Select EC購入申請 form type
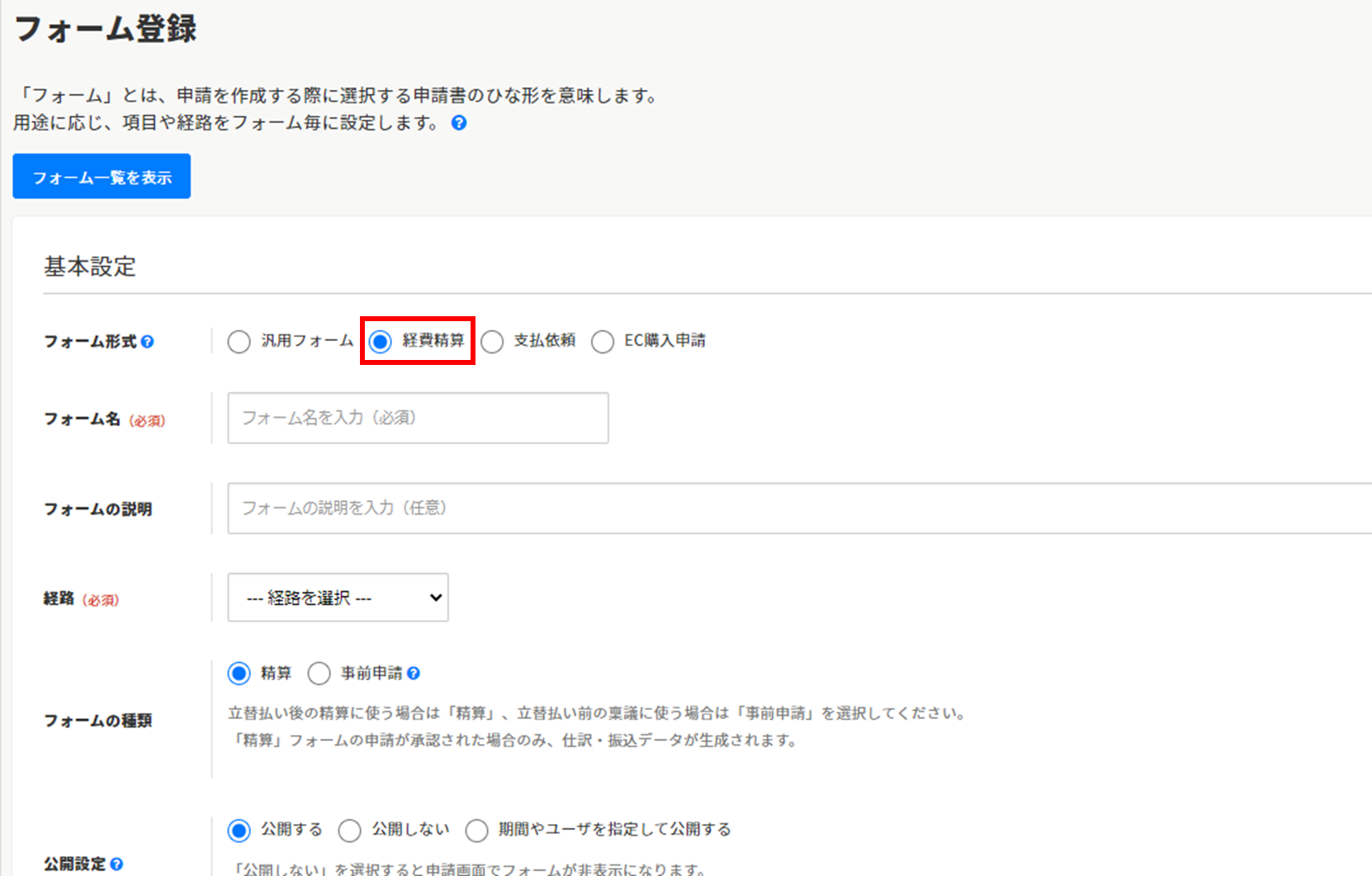The image size is (1372, 876). [603, 342]
